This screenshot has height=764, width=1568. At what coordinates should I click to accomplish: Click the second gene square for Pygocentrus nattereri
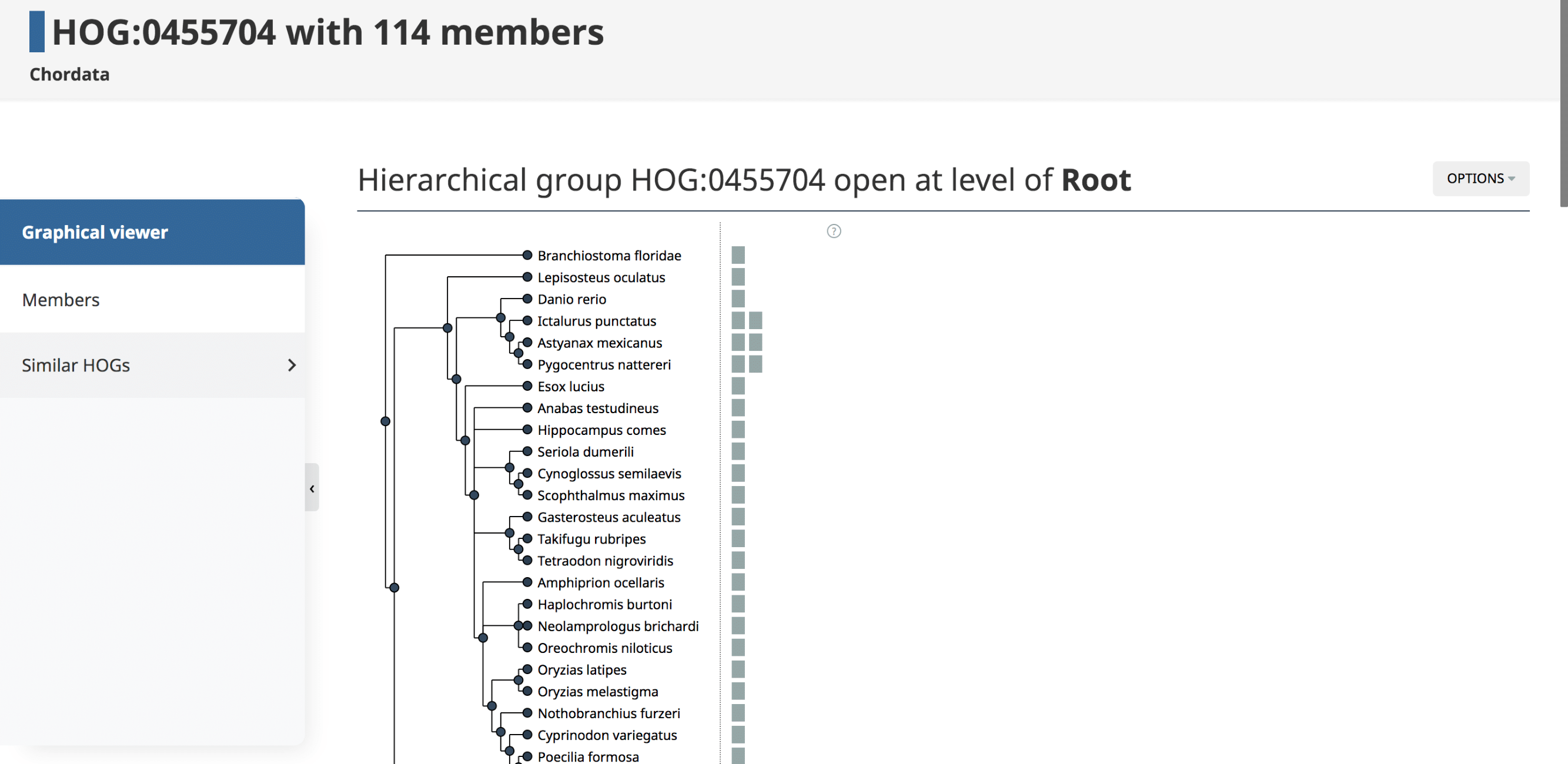(755, 364)
